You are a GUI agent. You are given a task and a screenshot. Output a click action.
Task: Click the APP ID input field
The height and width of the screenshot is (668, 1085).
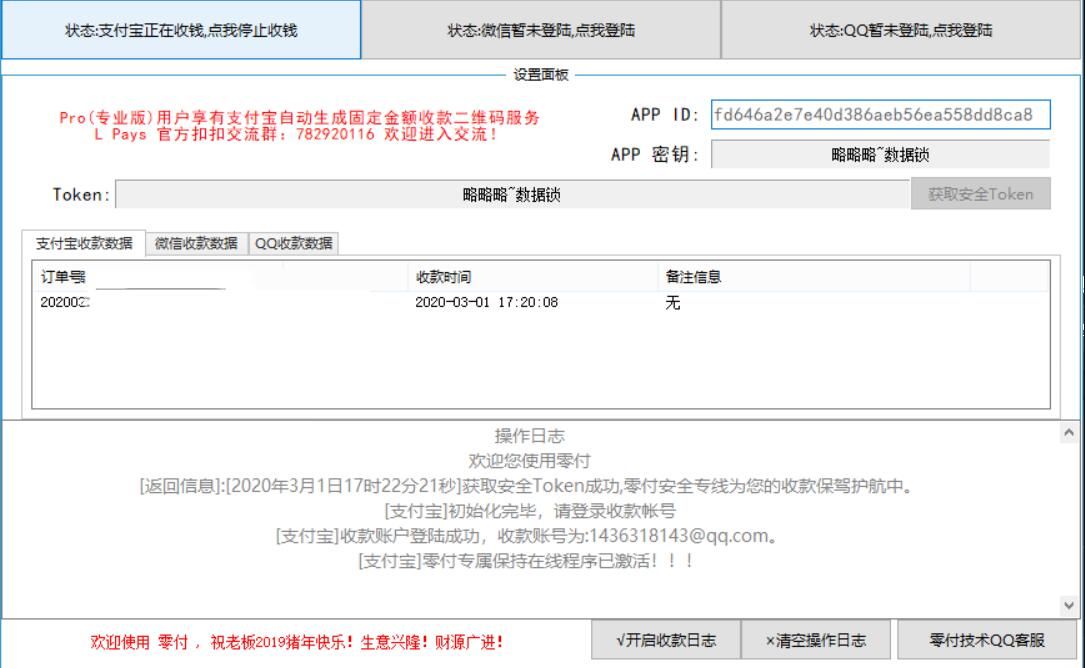[880, 114]
